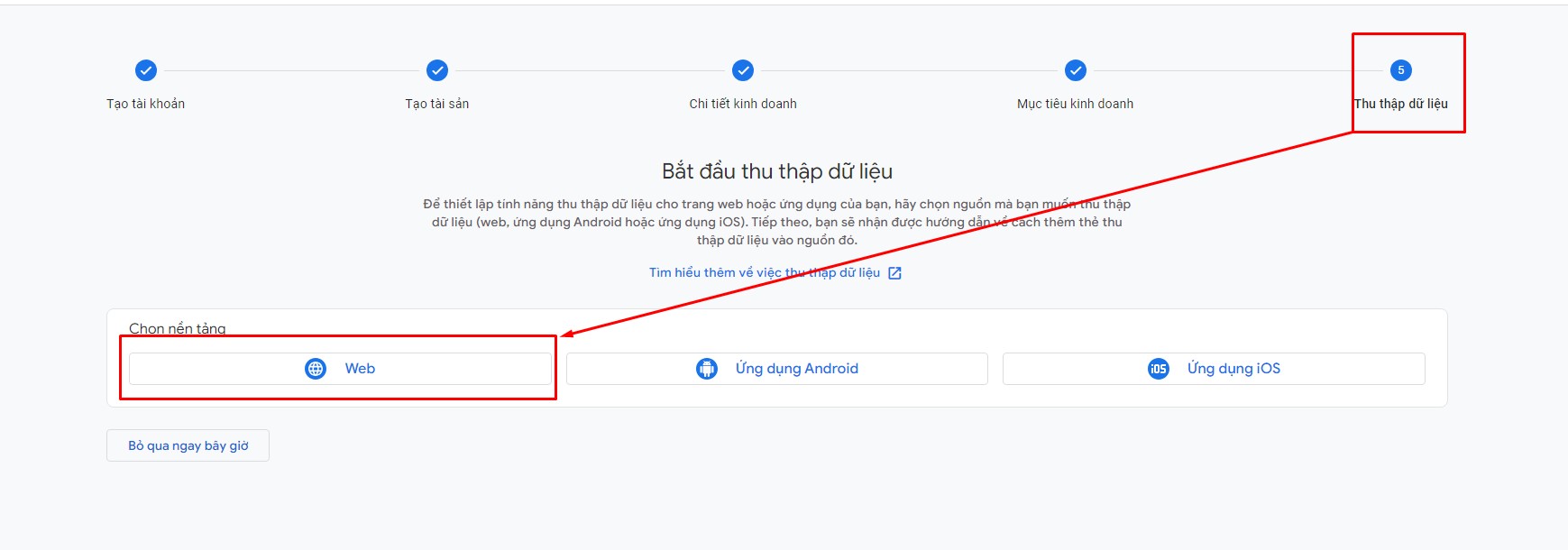The width and height of the screenshot is (1568, 550).
Task: Click the iOS badge icon
Action: 1159,369
